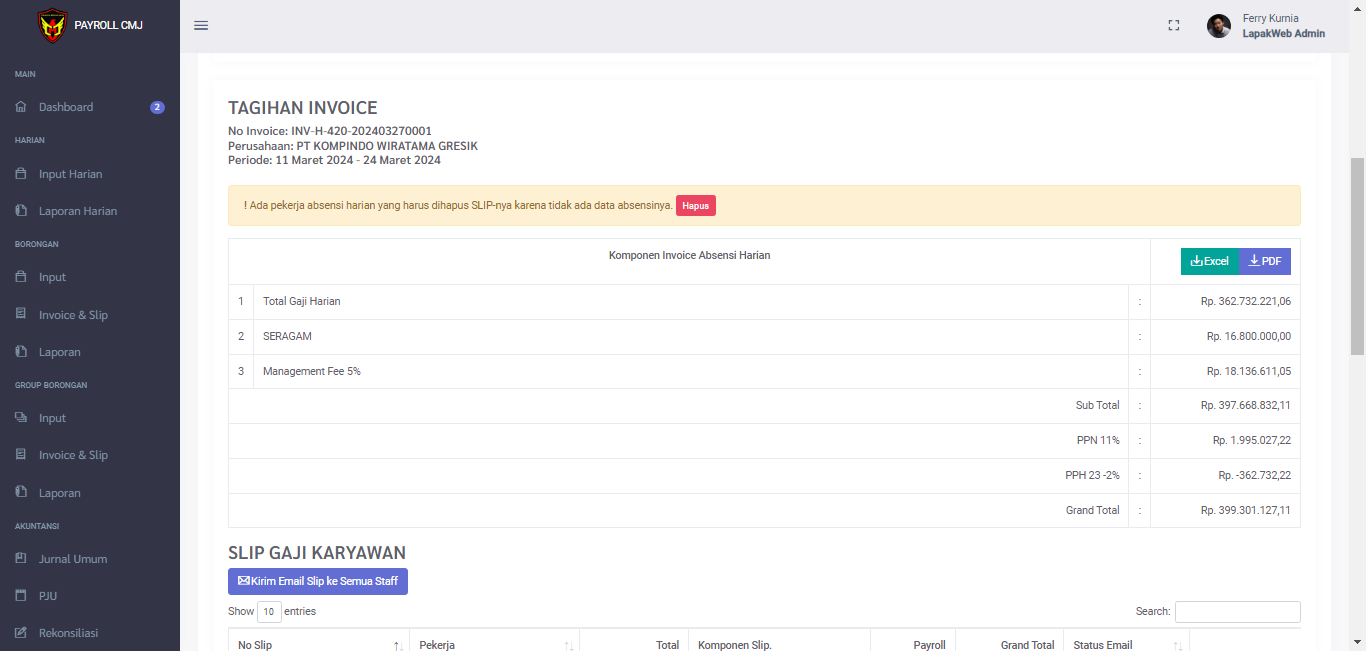Sort the table by No Slip column

397,646
